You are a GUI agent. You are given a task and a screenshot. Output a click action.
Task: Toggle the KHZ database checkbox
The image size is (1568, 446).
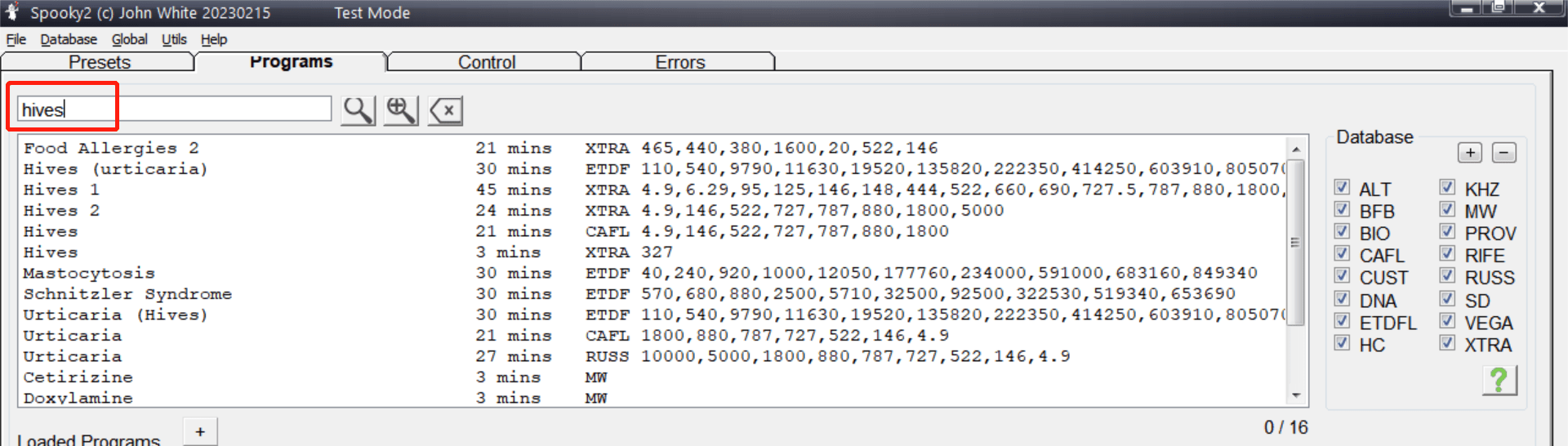[1447, 187]
